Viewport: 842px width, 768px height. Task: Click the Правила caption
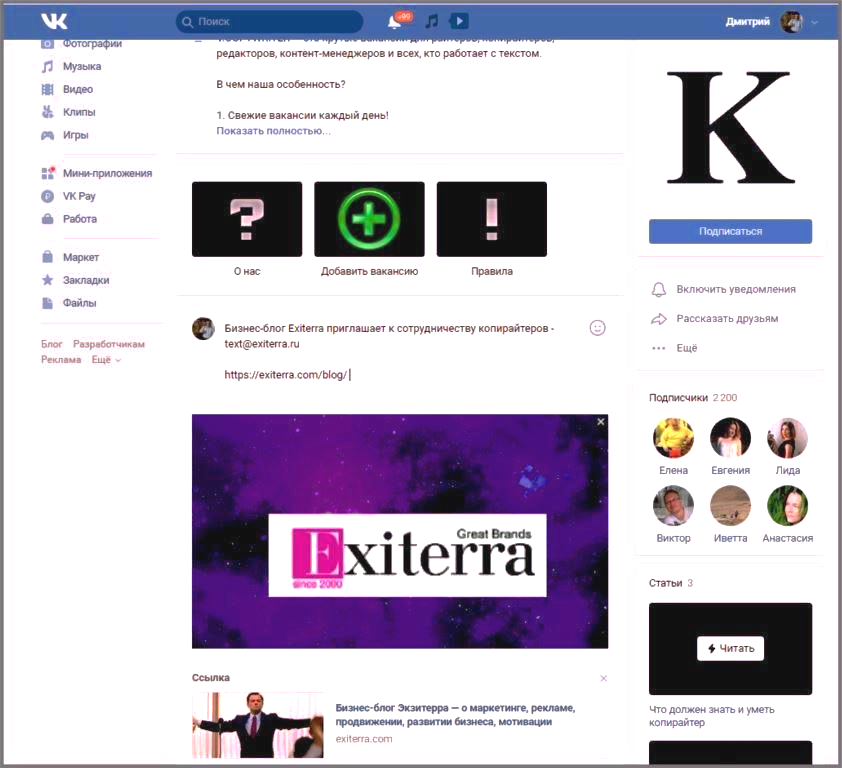(492, 272)
